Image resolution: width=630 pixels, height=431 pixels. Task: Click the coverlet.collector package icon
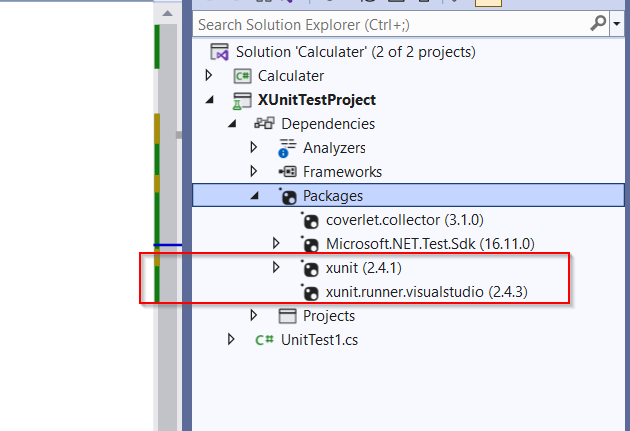click(310, 221)
